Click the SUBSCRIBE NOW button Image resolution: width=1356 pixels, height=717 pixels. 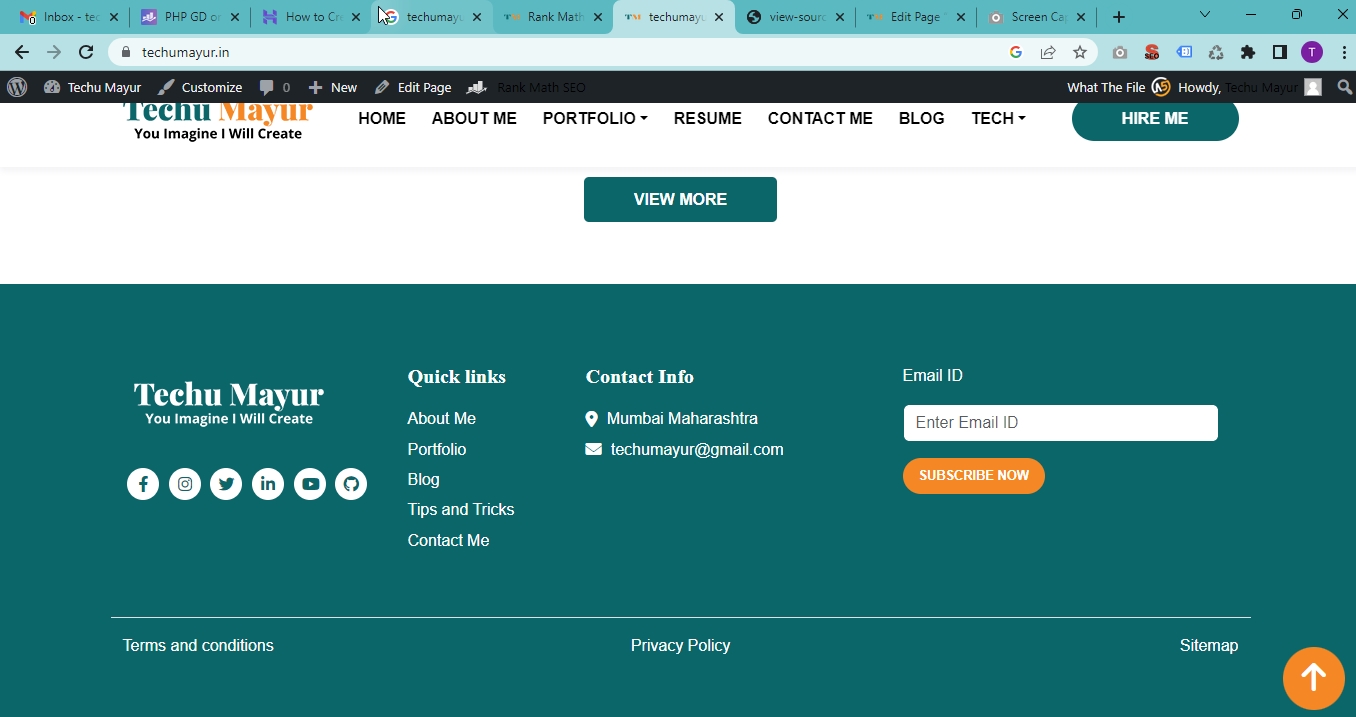click(x=974, y=476)
